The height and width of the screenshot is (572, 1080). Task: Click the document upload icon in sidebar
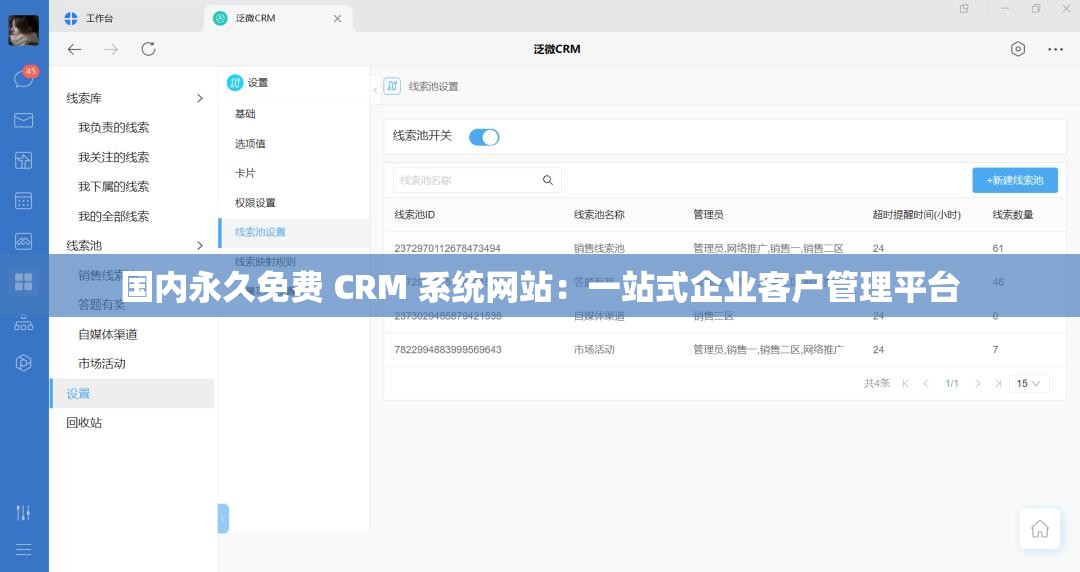(x=23, y=161)
